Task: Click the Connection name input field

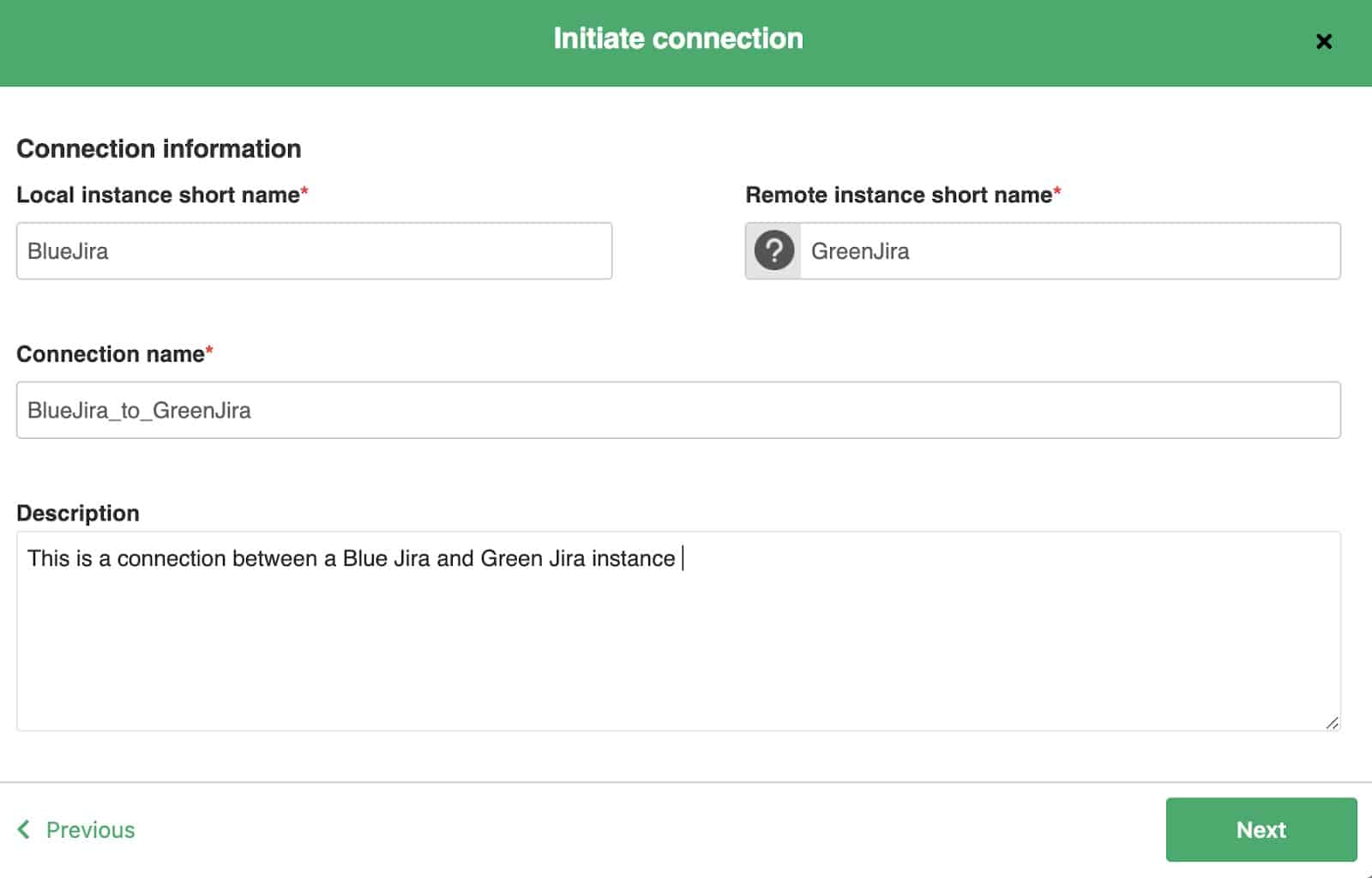Action: (x=678, y=410)
